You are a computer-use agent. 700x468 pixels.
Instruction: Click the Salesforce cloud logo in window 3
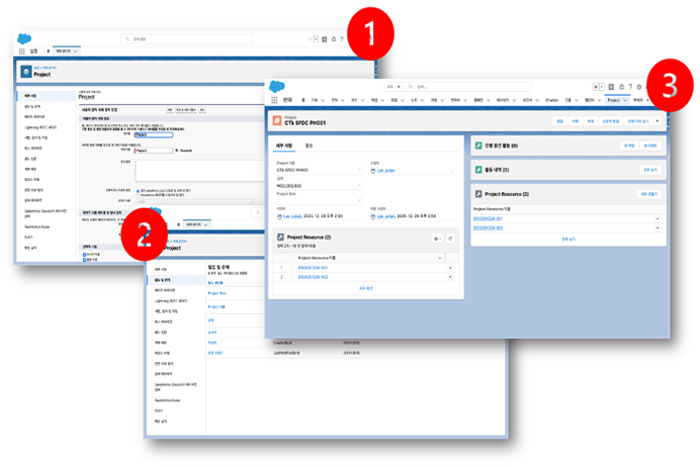[275, 86]
